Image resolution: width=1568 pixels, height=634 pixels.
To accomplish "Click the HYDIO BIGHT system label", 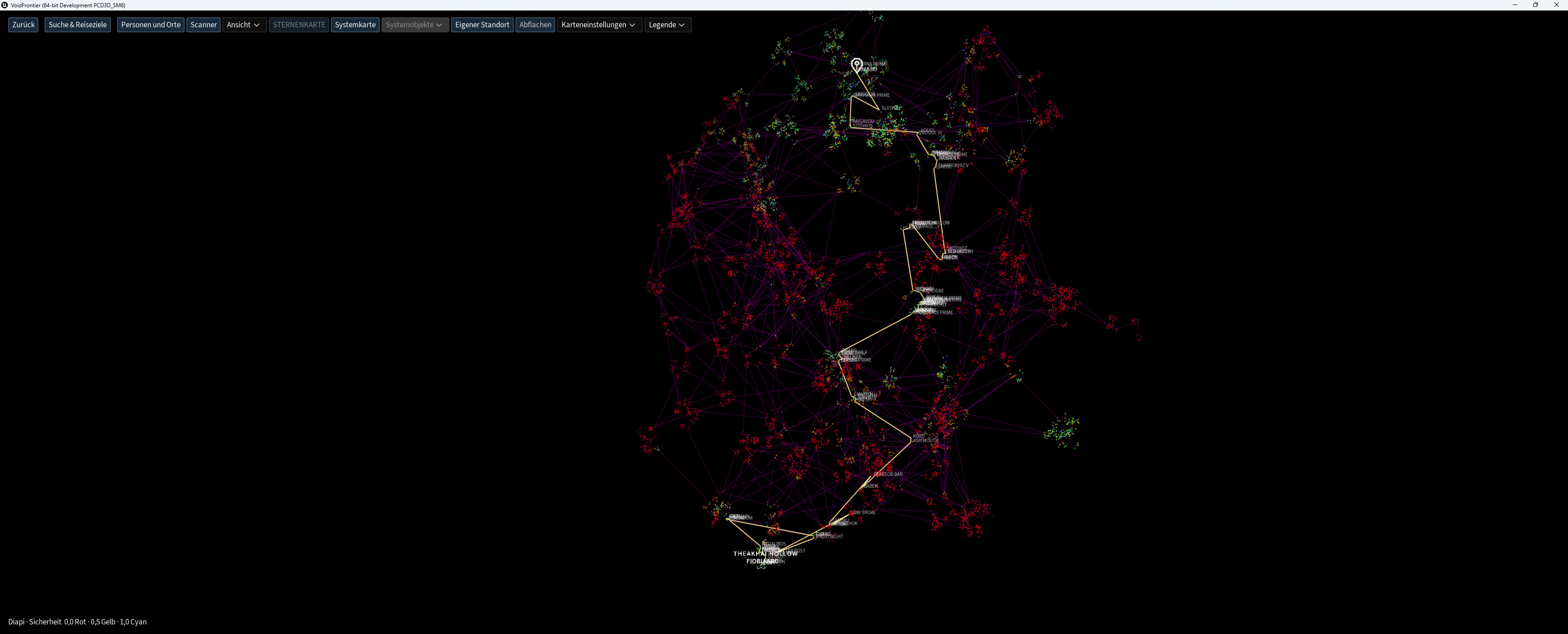I will click(x=830, y=537).
